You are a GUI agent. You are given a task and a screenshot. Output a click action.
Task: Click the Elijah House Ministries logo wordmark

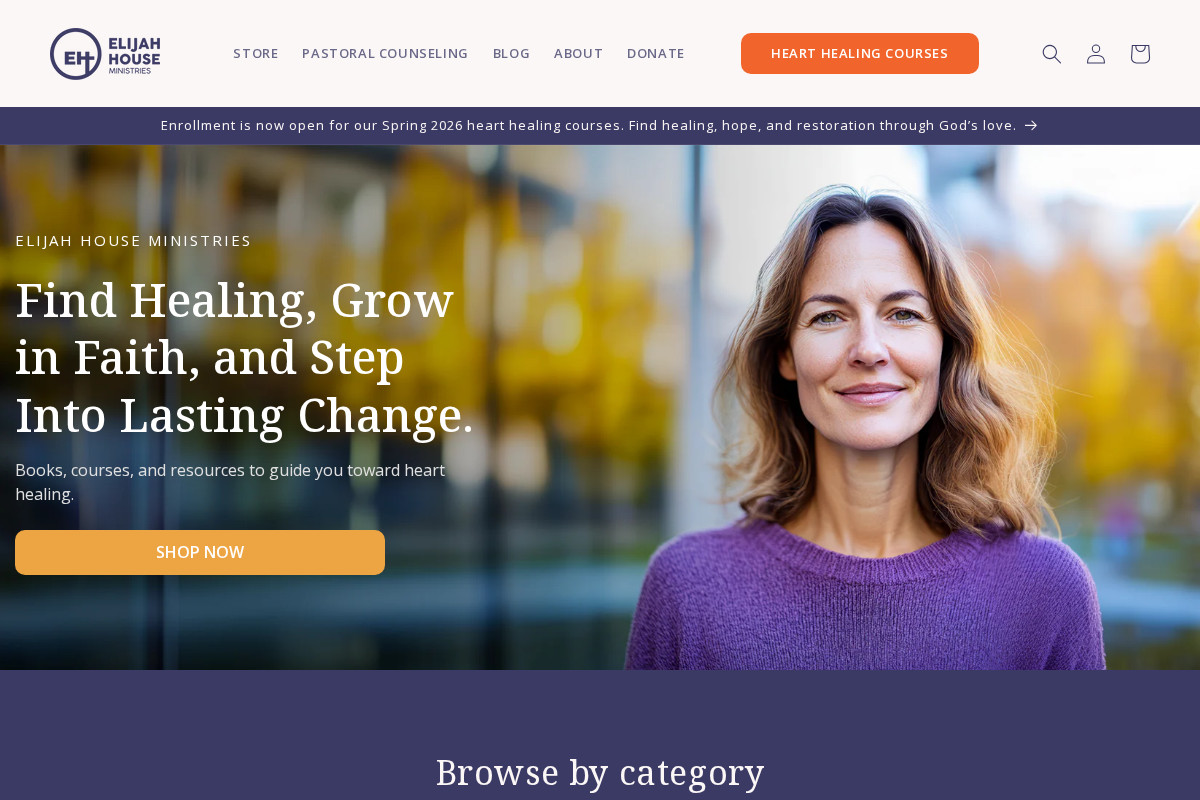pos(134,54)
